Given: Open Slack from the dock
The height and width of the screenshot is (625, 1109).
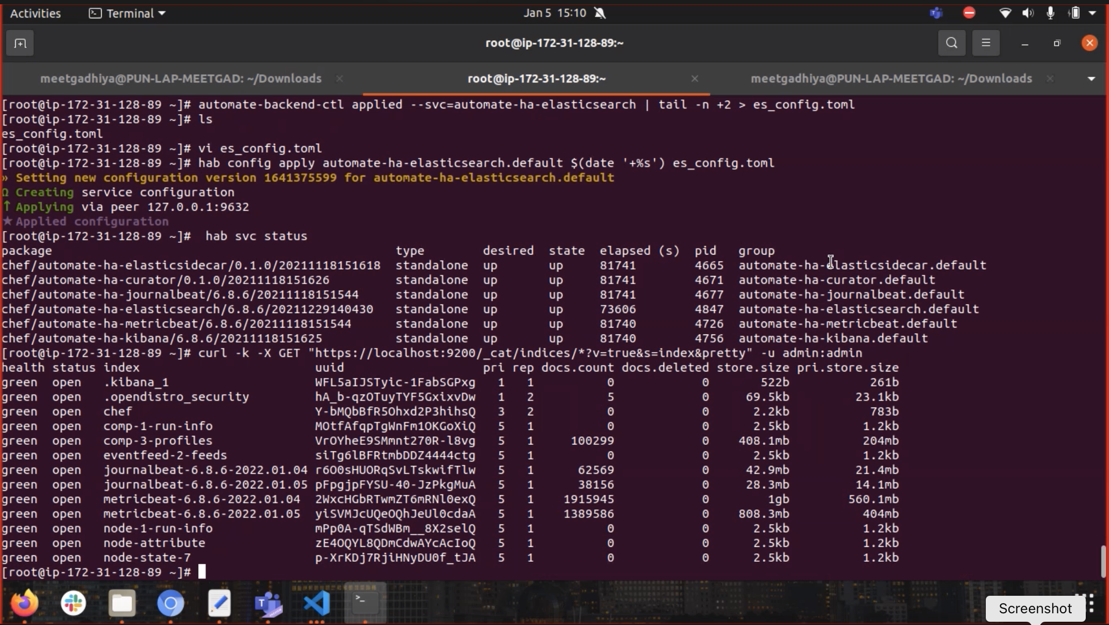Looking at the screenshot, I should (x=74, y=603).
